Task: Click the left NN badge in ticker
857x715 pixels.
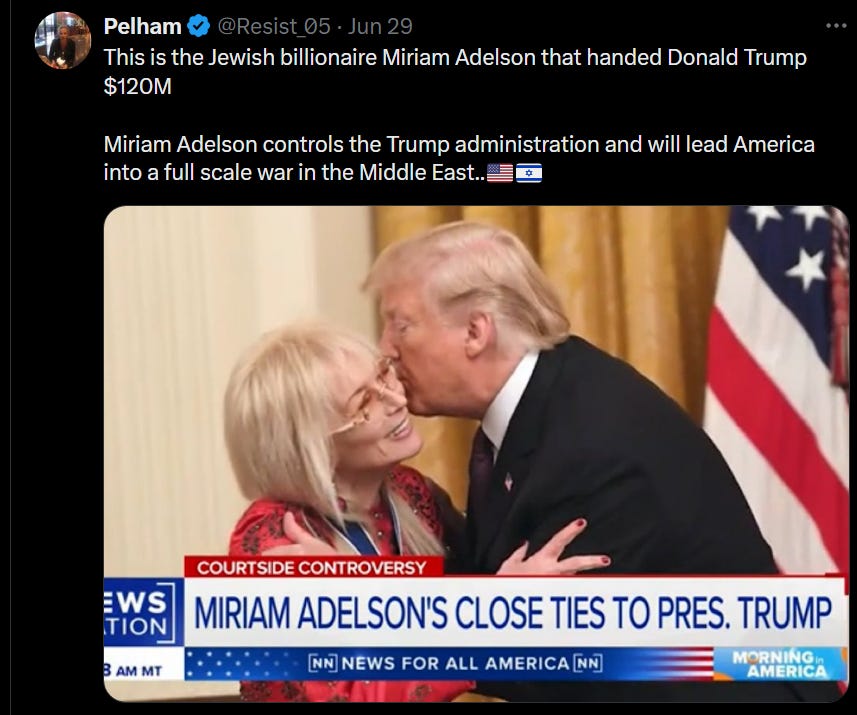Action: (x=324, y=663)
